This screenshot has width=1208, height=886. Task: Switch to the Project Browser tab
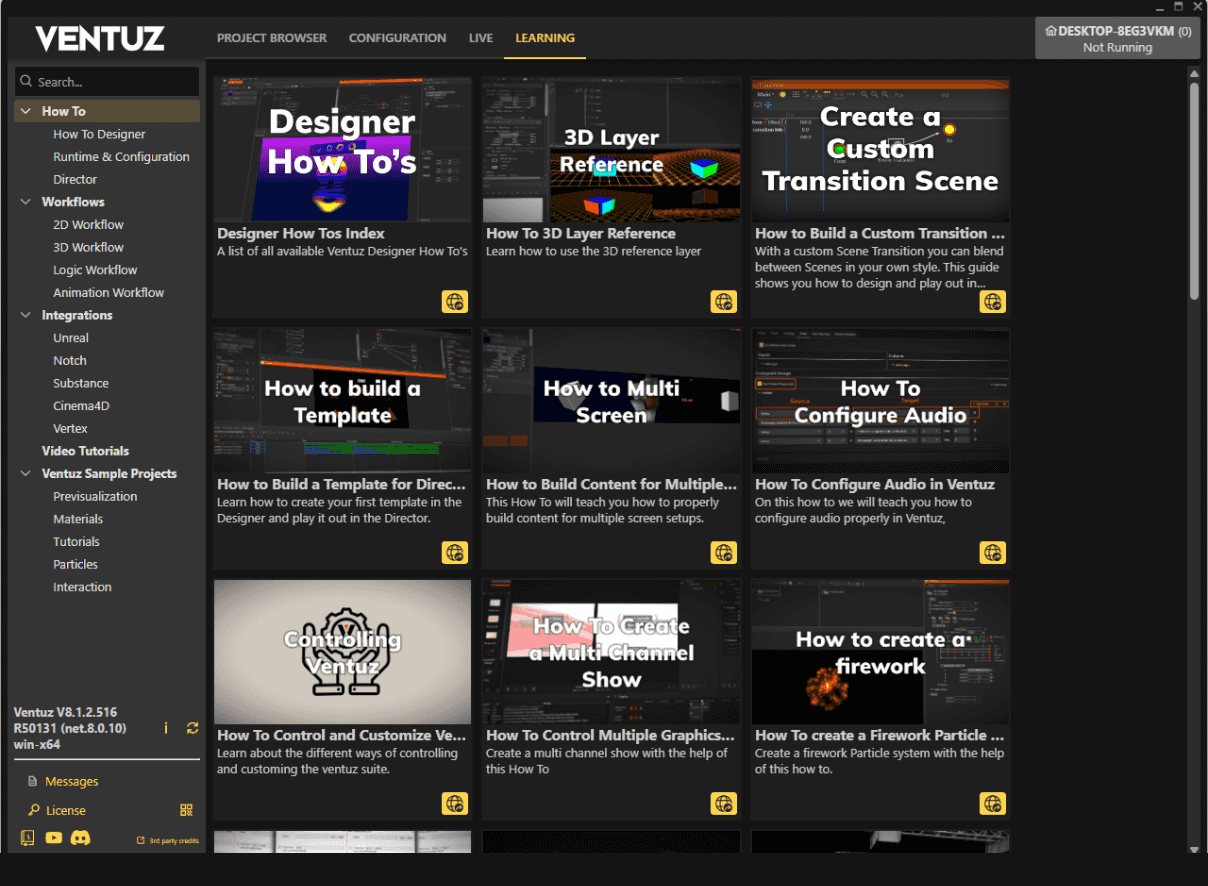(271, 38)
